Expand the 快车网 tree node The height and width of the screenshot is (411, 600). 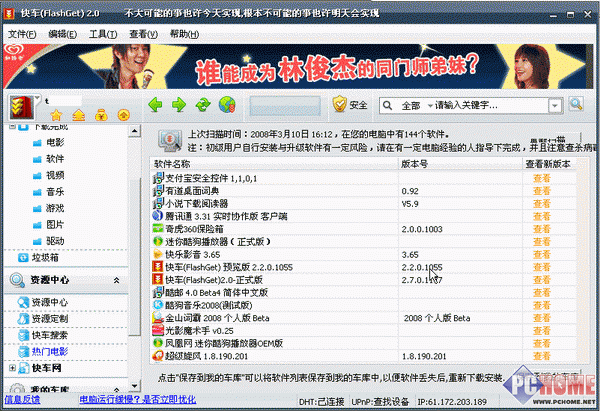[12, 368]
